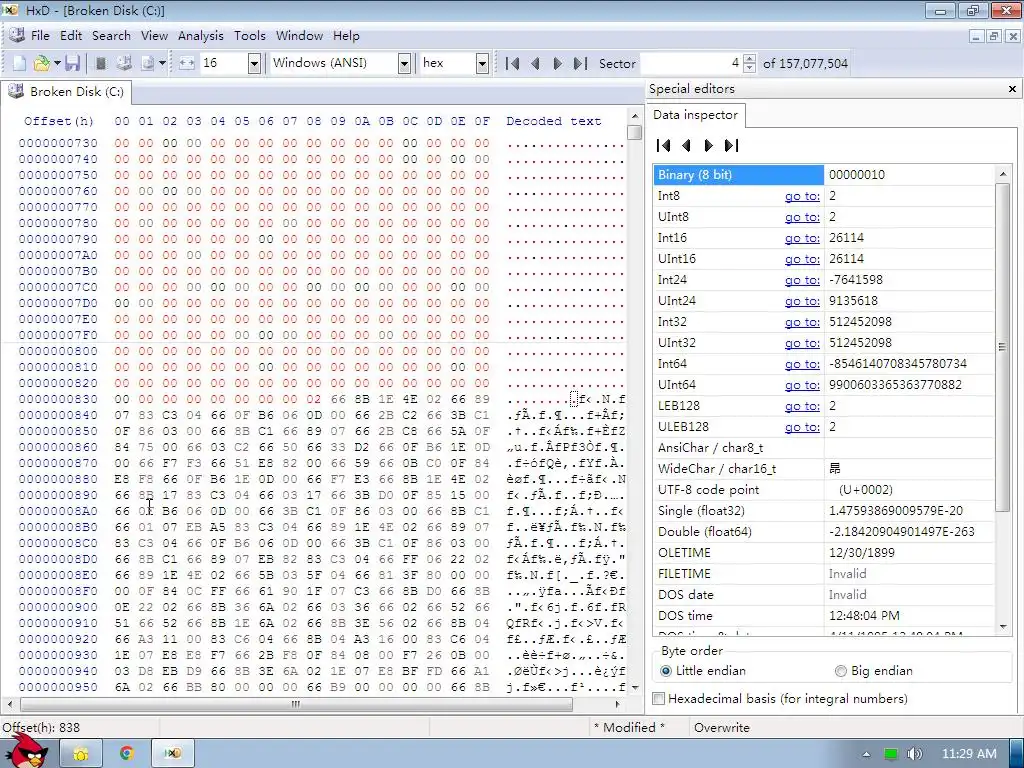Click the hex view horizontal scrollbar thumb
Image resolution: width=1024 pixels, height=768 pixels.
296,705
